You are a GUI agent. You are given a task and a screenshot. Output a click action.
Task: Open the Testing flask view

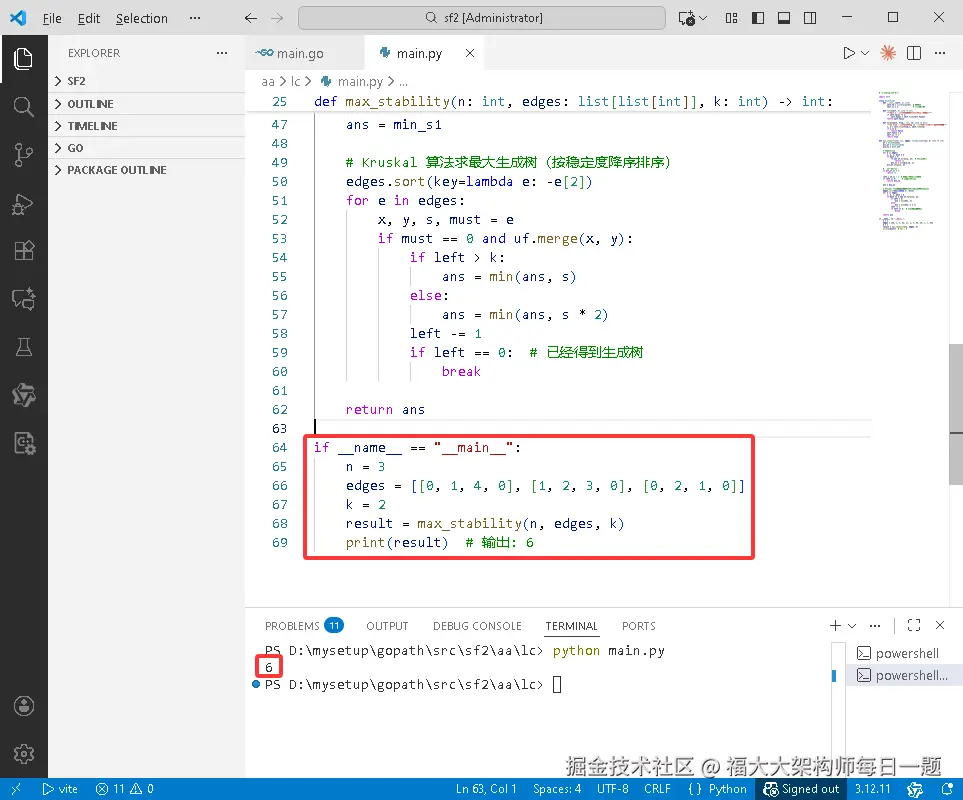[x=23, y=347]
